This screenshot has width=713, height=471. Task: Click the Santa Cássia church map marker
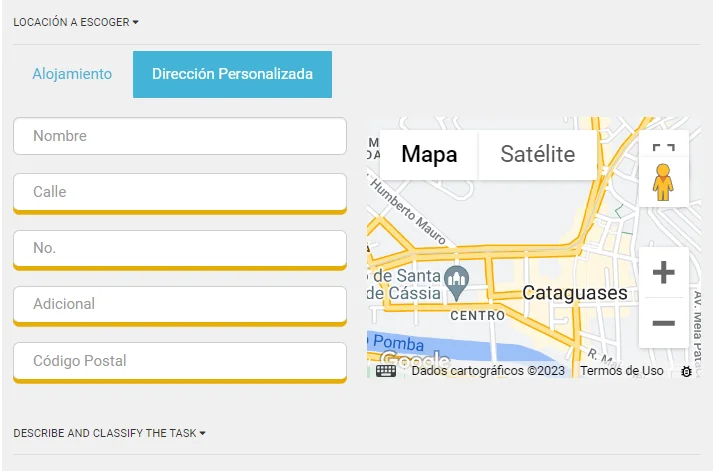tap(456, 281)
